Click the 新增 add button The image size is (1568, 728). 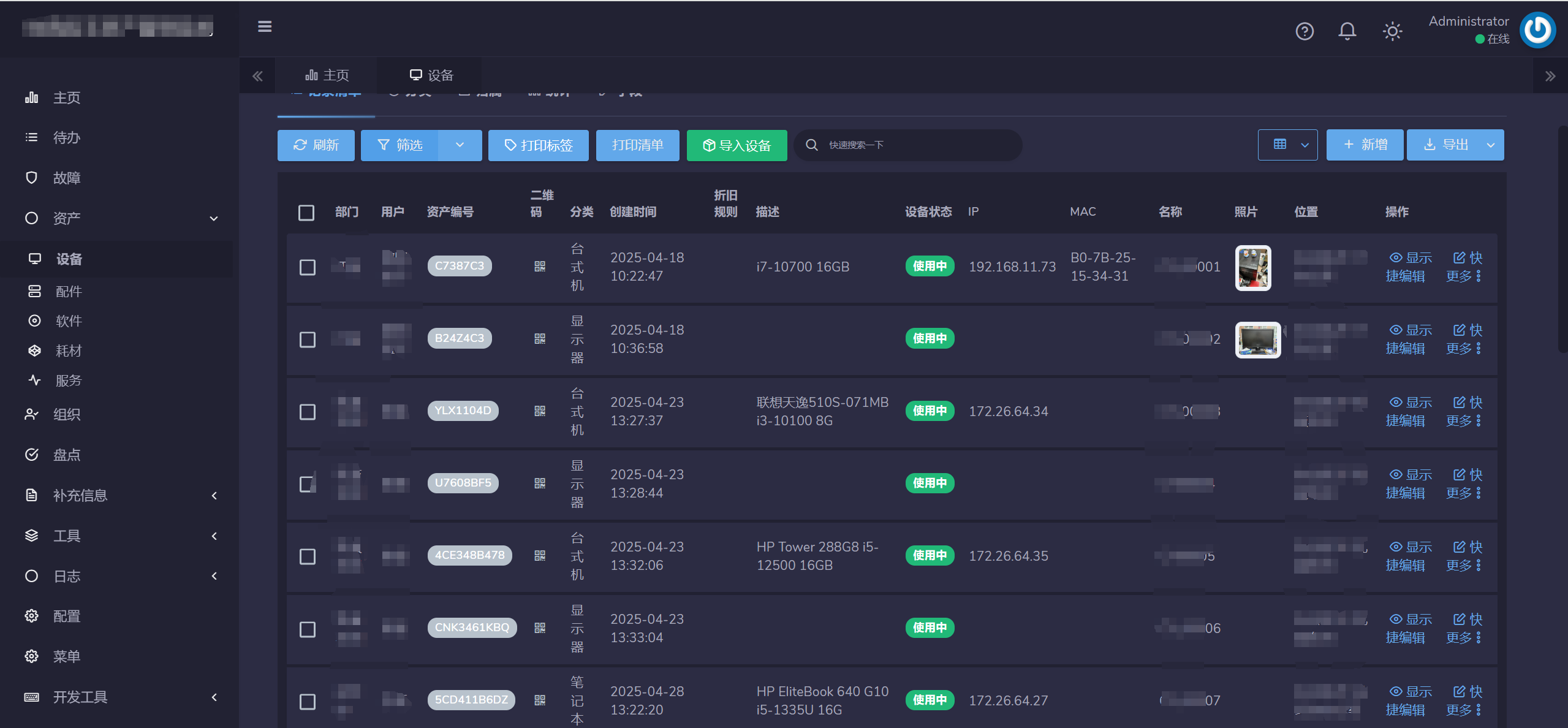tap(1365, 145)
